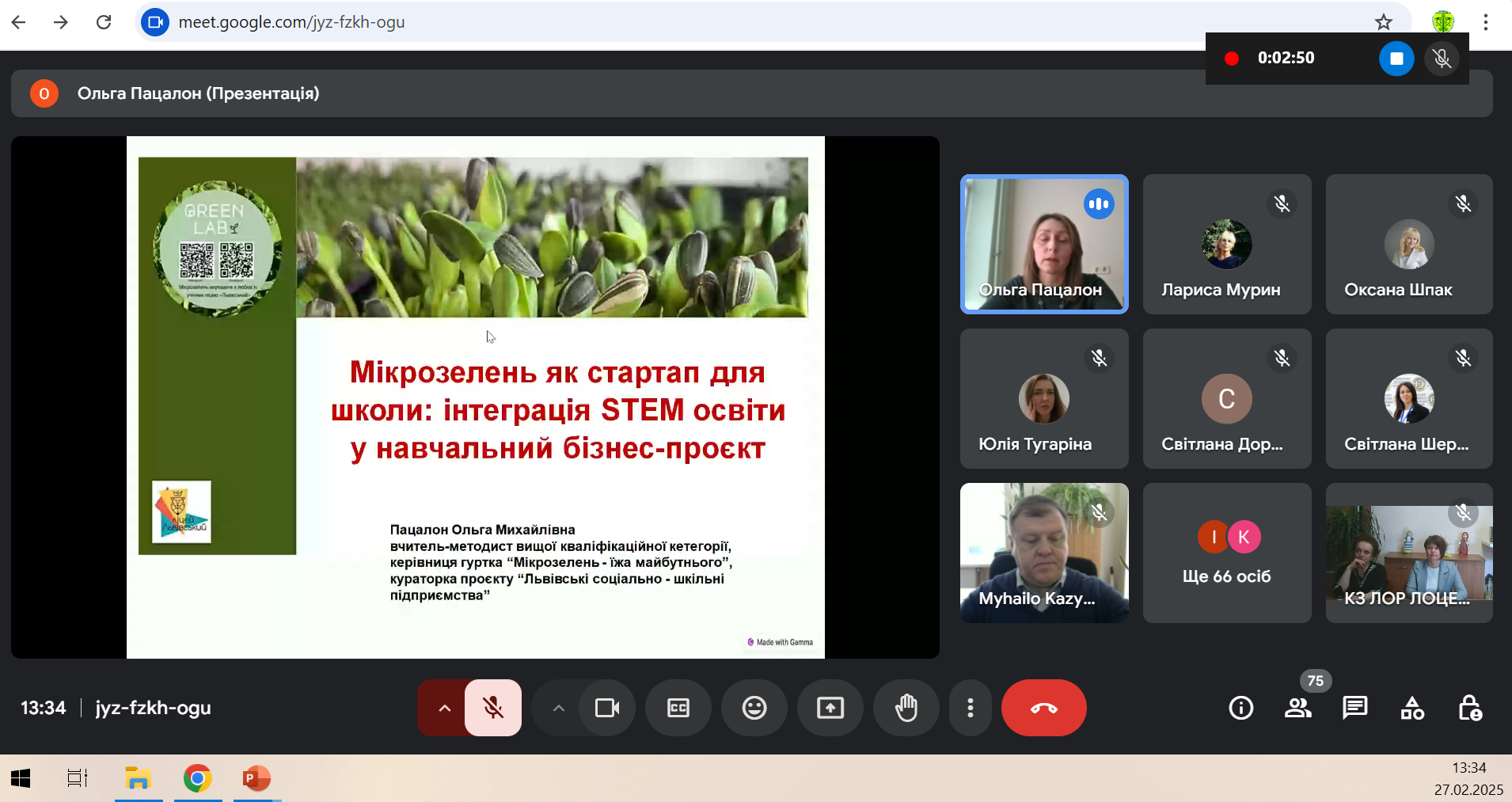Turn on closed captions
The image size is (1512, 802).
[x=678, y=708]
